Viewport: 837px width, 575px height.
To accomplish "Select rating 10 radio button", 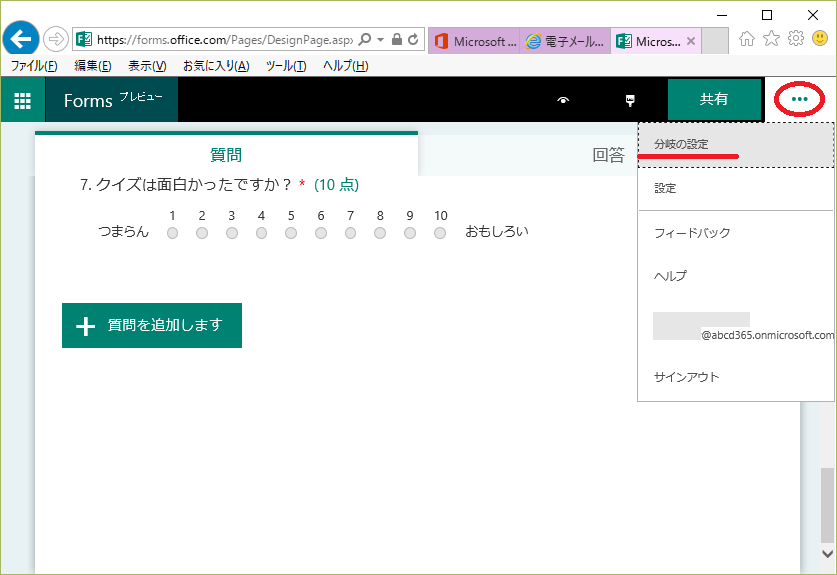I will click(x=440, y=233).
